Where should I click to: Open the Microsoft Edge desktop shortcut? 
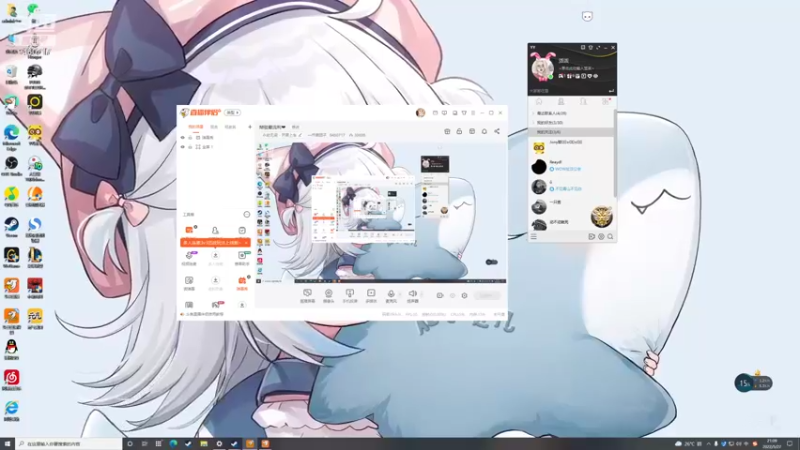(x=11, y=136)
